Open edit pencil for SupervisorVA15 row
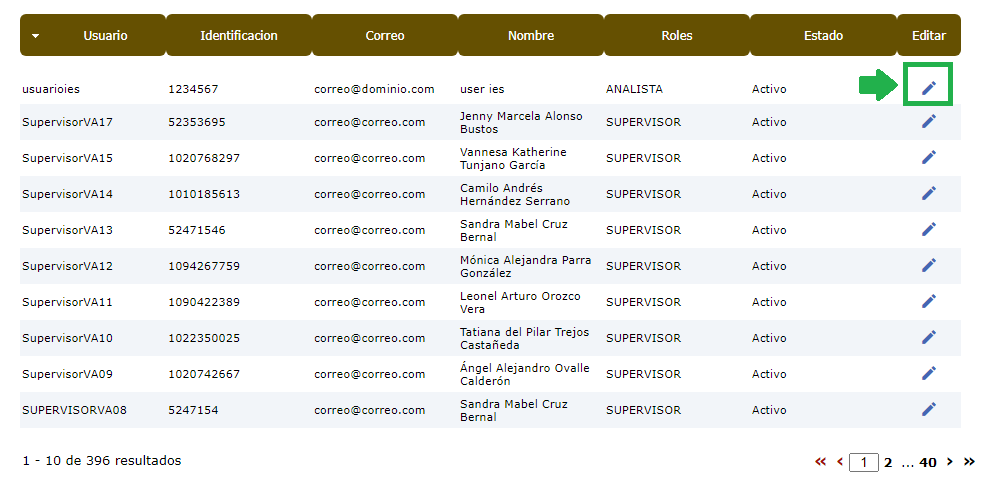981x483 pixels. (928, 157)
